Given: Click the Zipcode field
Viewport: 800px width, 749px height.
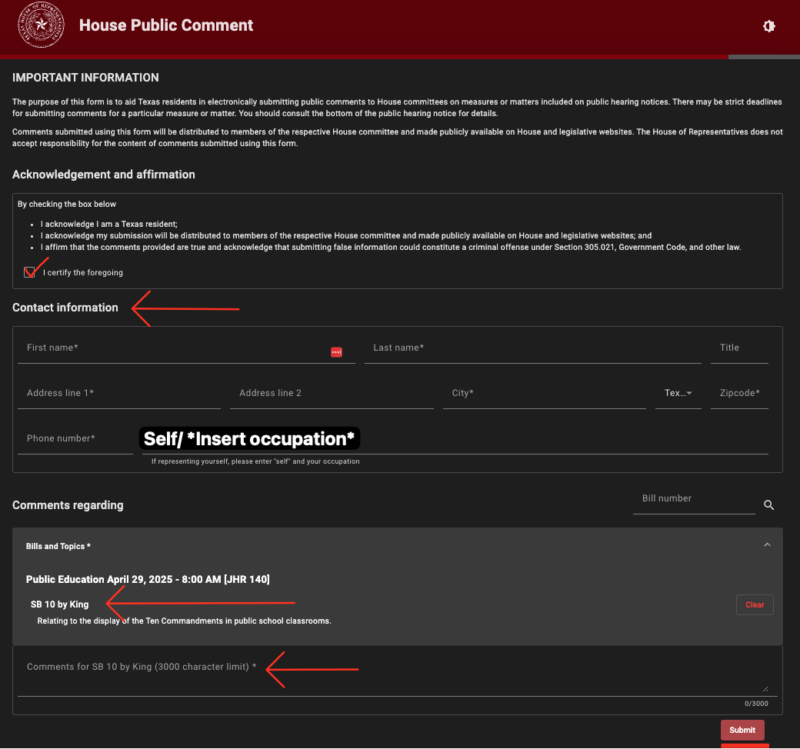Looking at the screenshot, I should [x=740, y=393].
